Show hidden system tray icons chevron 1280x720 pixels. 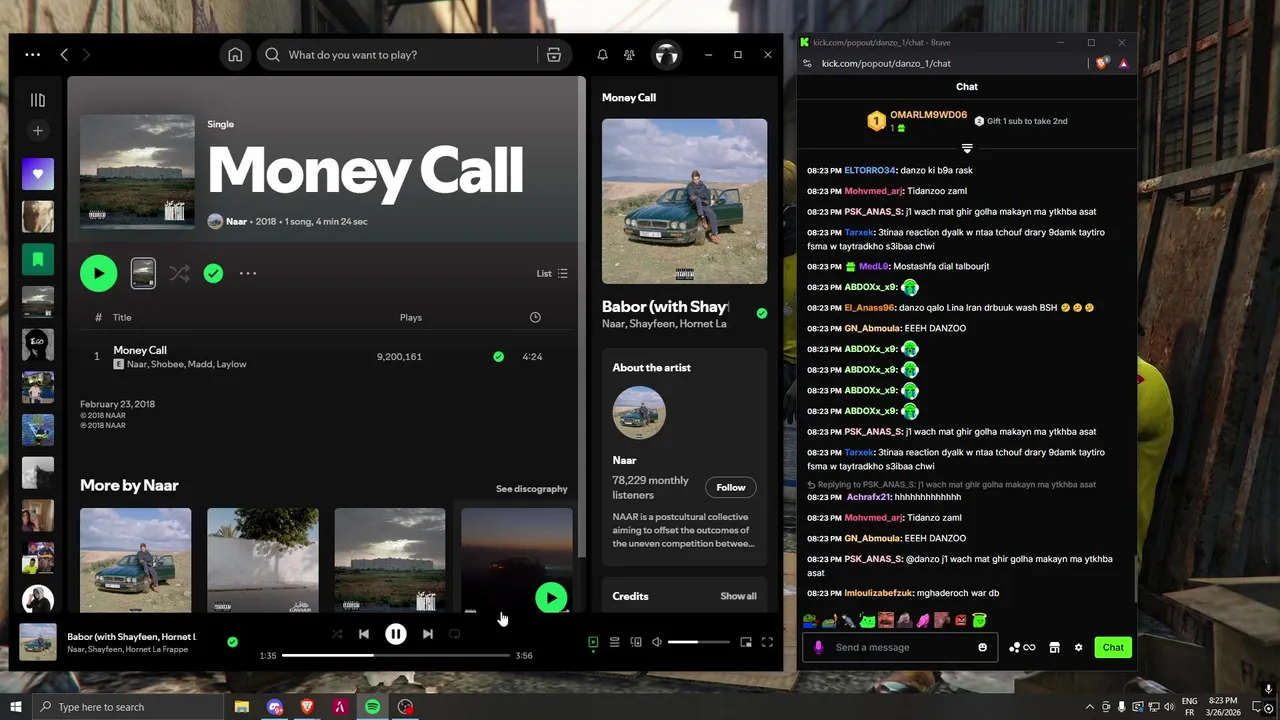(1090, 707)
